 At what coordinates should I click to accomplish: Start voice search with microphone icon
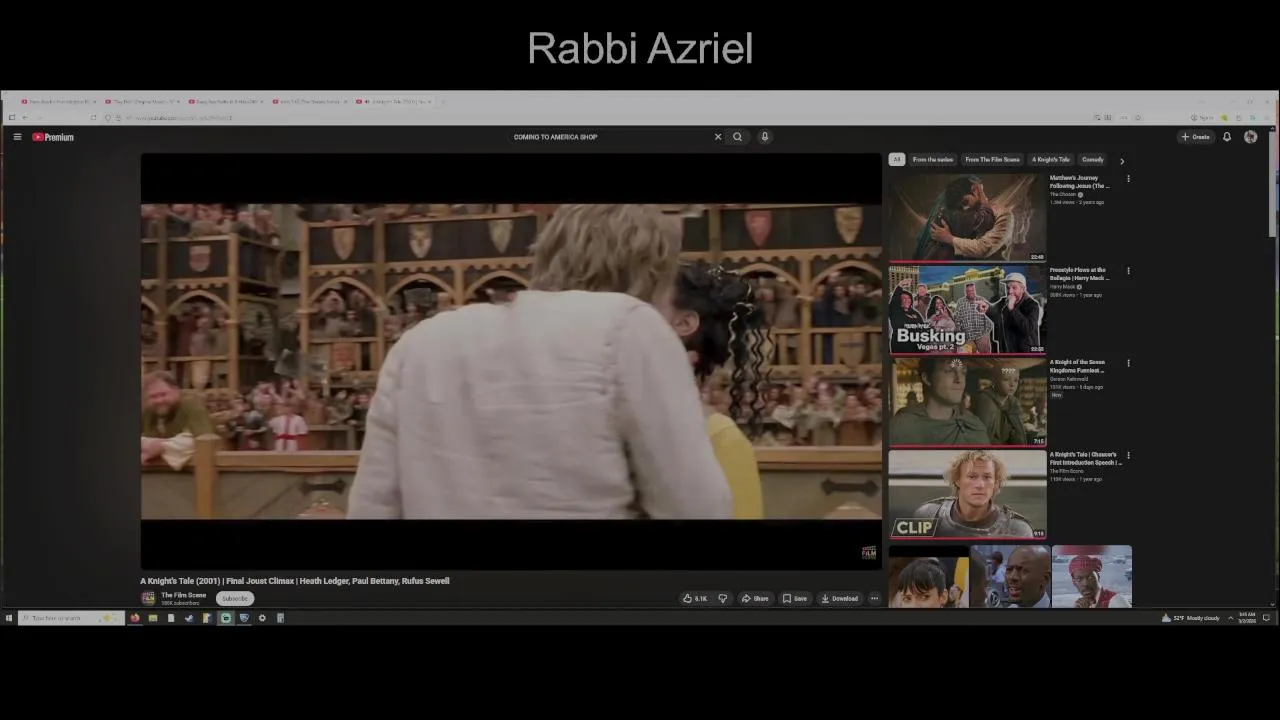click(x=764, y=137)
